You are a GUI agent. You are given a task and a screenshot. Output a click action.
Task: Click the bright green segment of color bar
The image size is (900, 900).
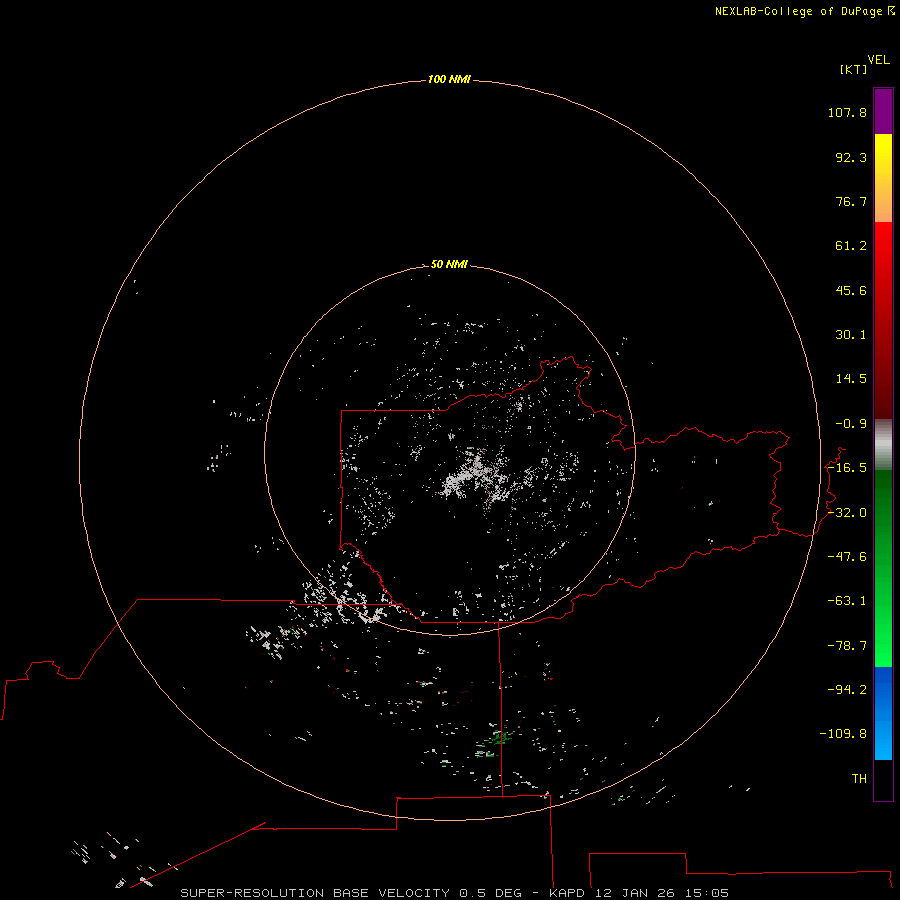(x=883, y=568)
